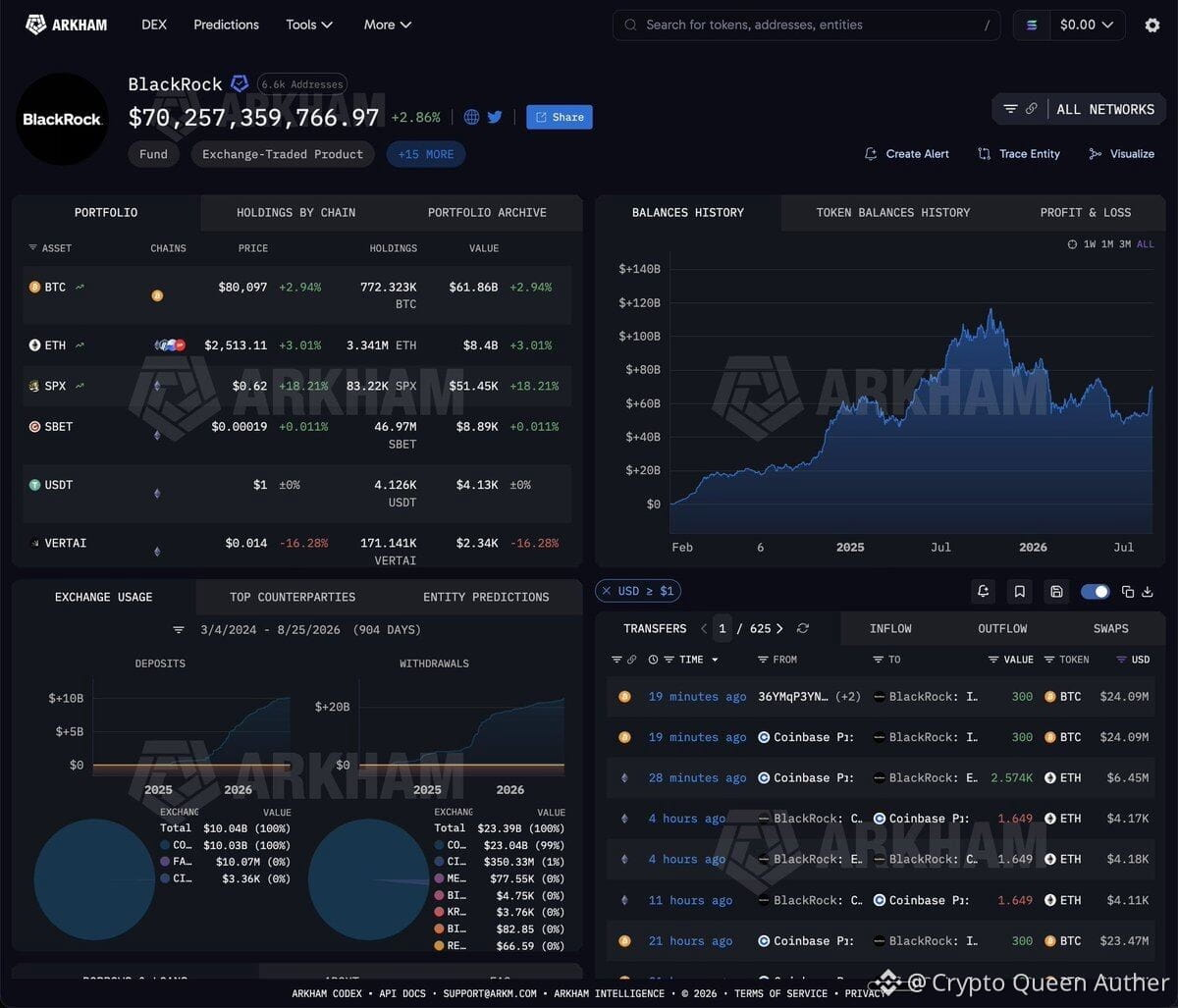Click the link icon beside ALL NETWORKS
The width and height of the screenshot is (1178, 1008).
coord(1032,109)
